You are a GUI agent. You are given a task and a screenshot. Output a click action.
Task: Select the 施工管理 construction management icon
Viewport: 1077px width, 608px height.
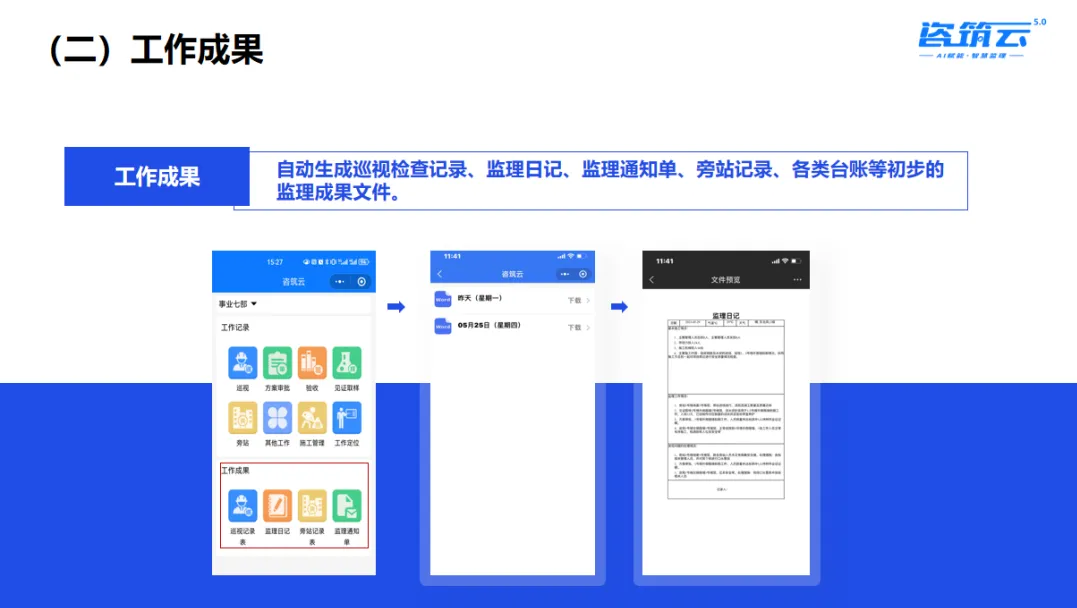pyautogui.click(x=310, y=419)
